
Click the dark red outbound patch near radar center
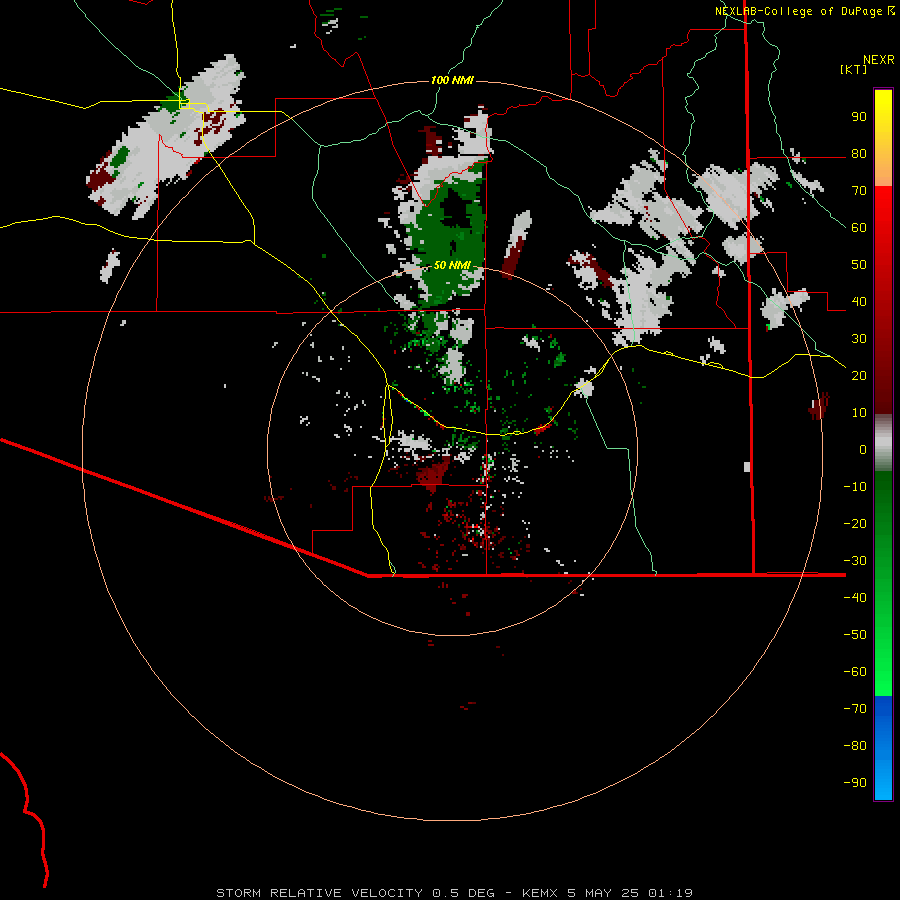pyautogui.click(x=435, y=475)
